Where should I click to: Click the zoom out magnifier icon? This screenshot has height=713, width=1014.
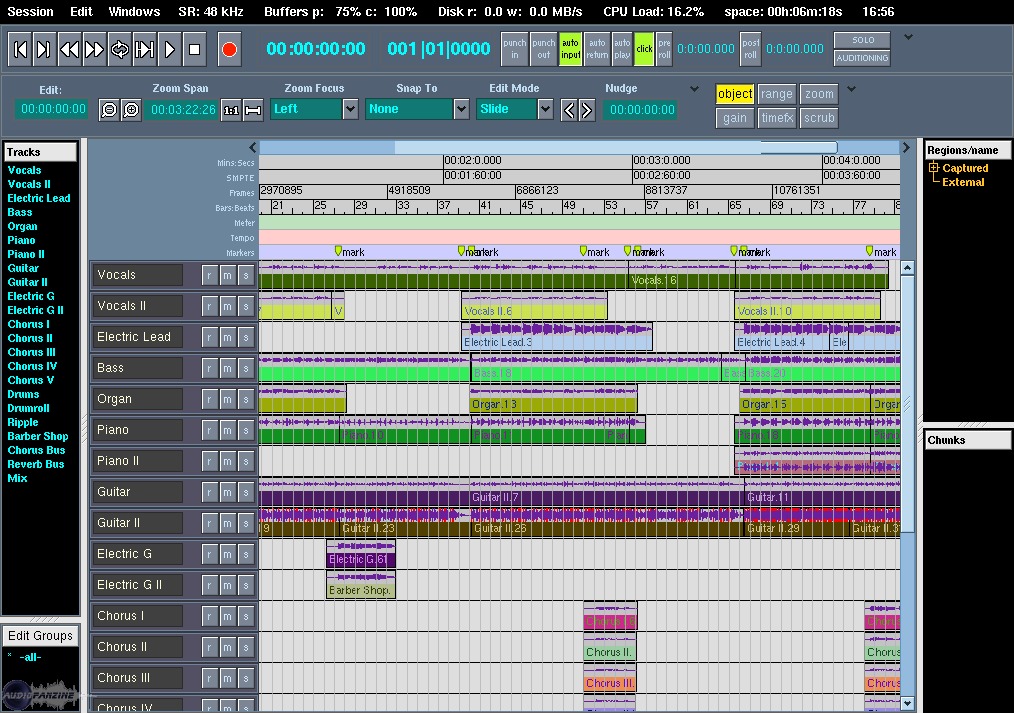pyautogui.click(x=109, y=110)
